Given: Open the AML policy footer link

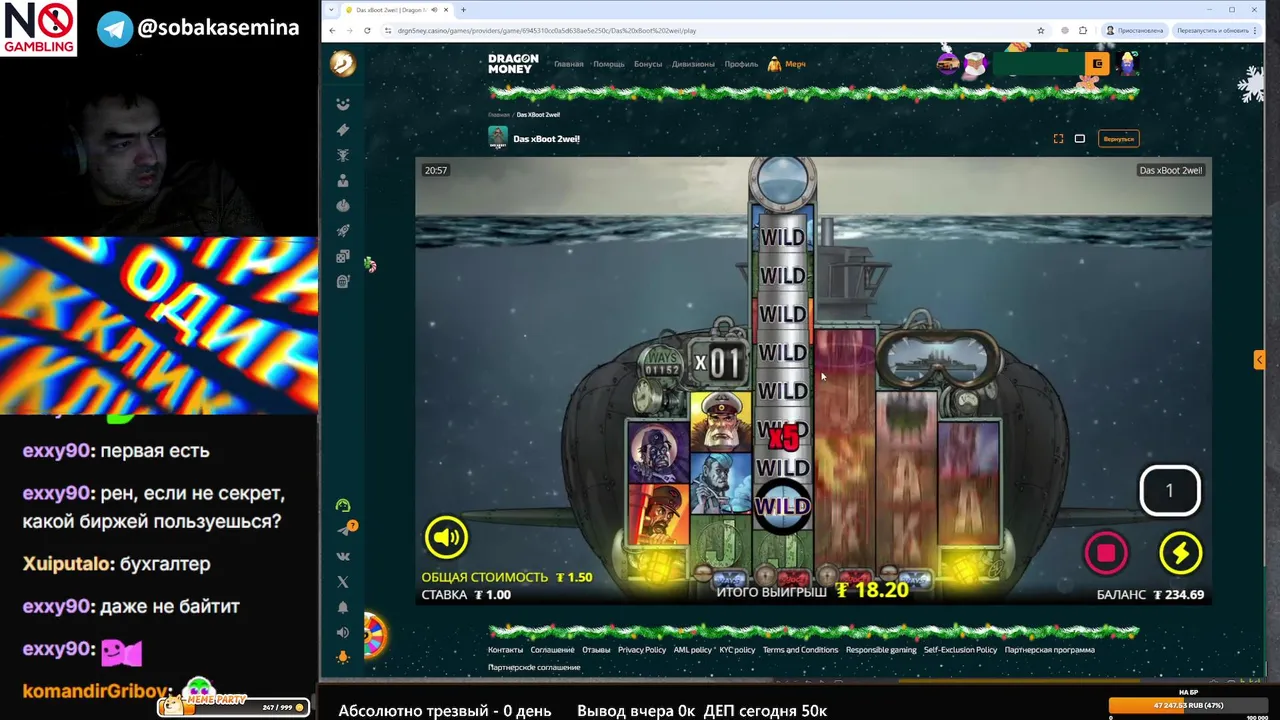Looking at the screenshot, I should pos(693,650).
